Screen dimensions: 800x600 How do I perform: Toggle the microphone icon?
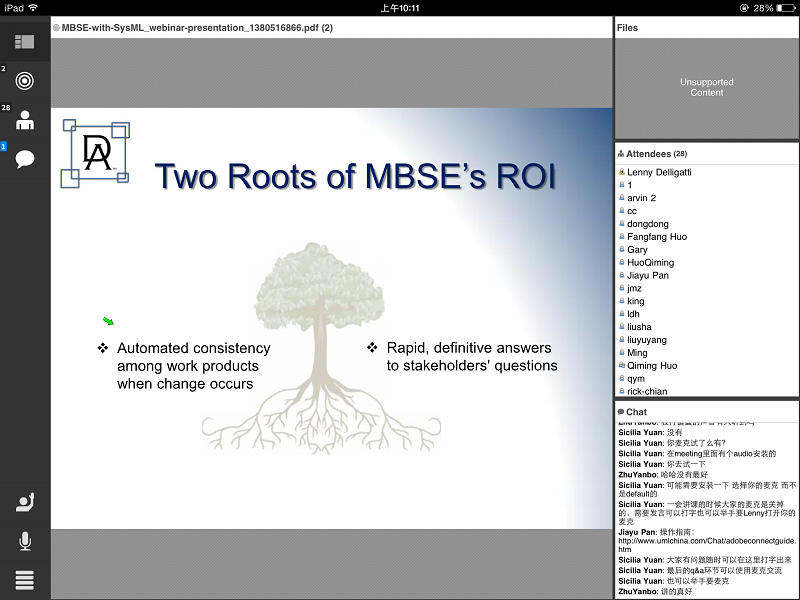(x=24, y=541)
